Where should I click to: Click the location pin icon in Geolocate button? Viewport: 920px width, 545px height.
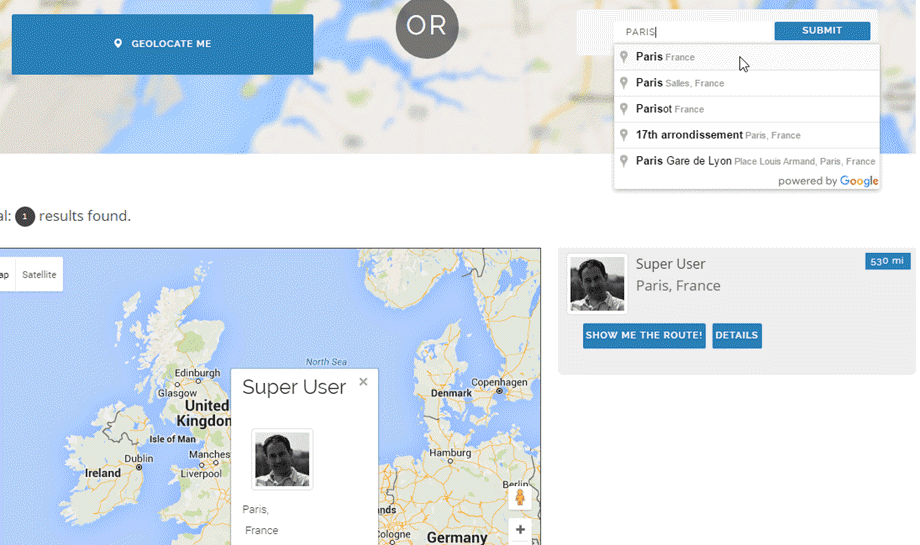point(118,44)
